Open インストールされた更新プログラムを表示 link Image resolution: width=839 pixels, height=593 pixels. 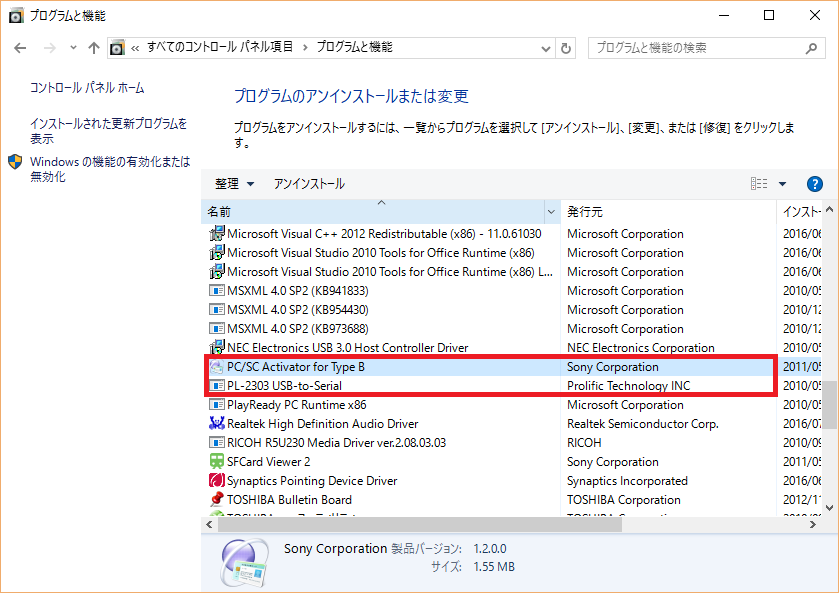109,131
